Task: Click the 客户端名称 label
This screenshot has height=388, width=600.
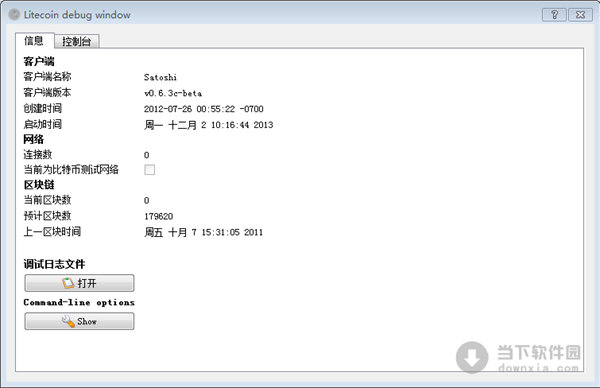Action: pos(47,77)
